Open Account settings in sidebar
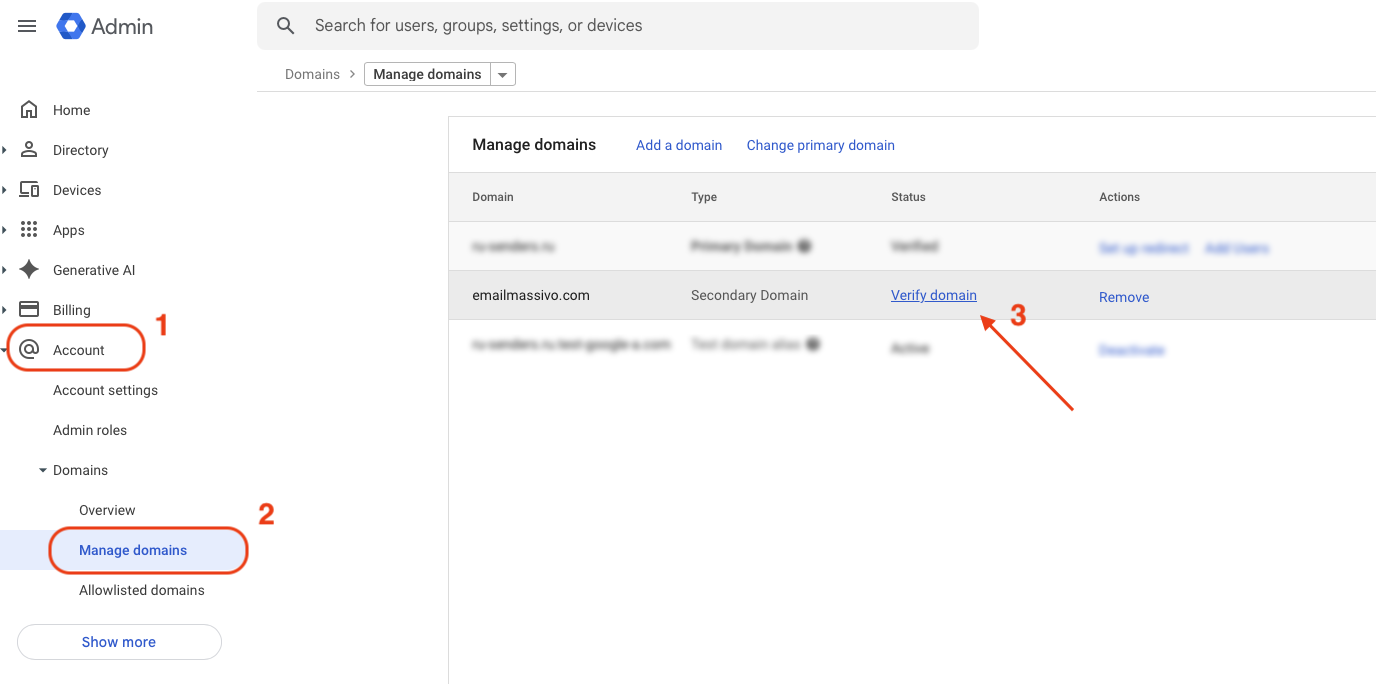Screen dimensions: 1376x684 point(105,390)
